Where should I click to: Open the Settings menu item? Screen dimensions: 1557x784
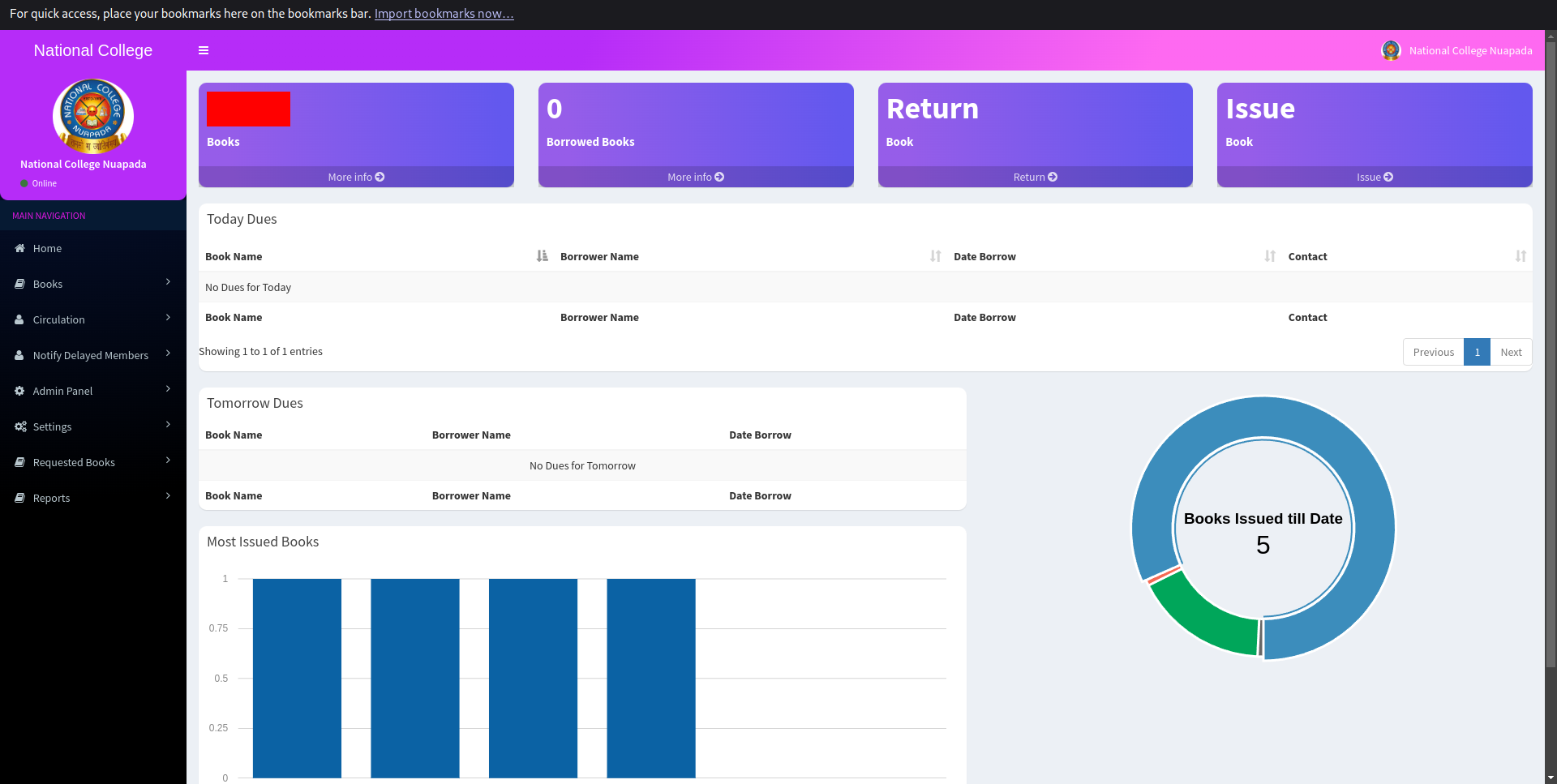pyautogui.click(x=93, y=426)
